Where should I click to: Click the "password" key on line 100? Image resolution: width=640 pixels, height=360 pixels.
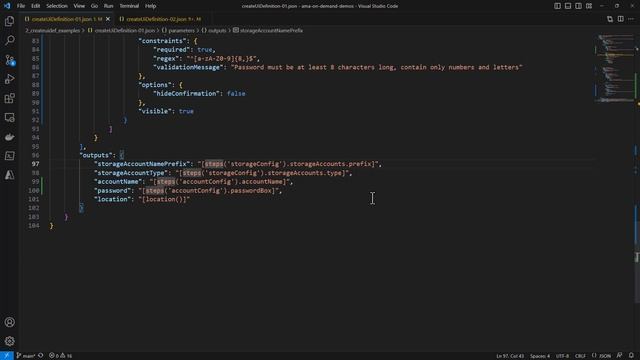[x=112, y=191]
